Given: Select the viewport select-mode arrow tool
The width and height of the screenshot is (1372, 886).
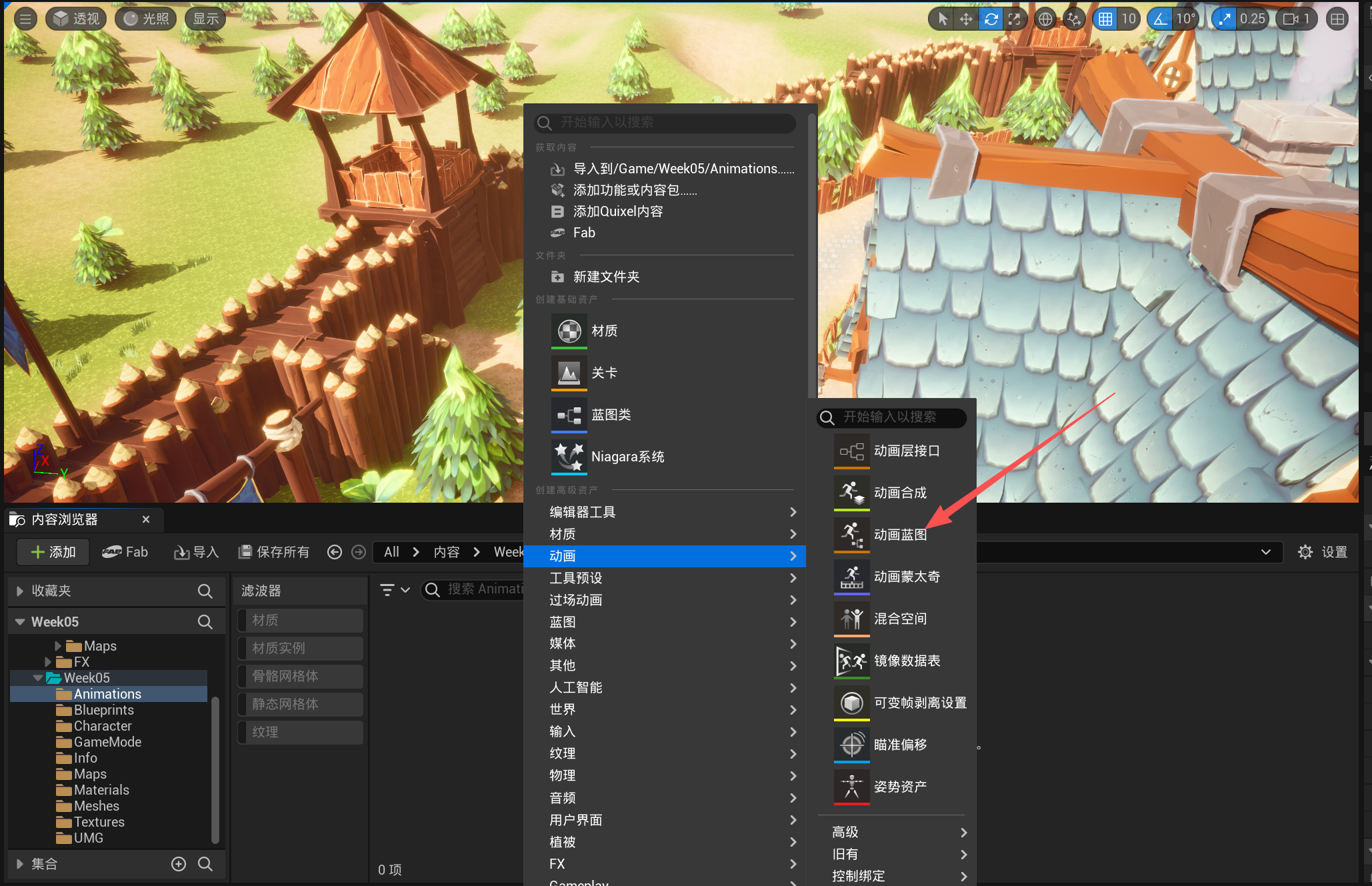Looking at the screenshot, I should pyautogui.click(x=942, y=19).
